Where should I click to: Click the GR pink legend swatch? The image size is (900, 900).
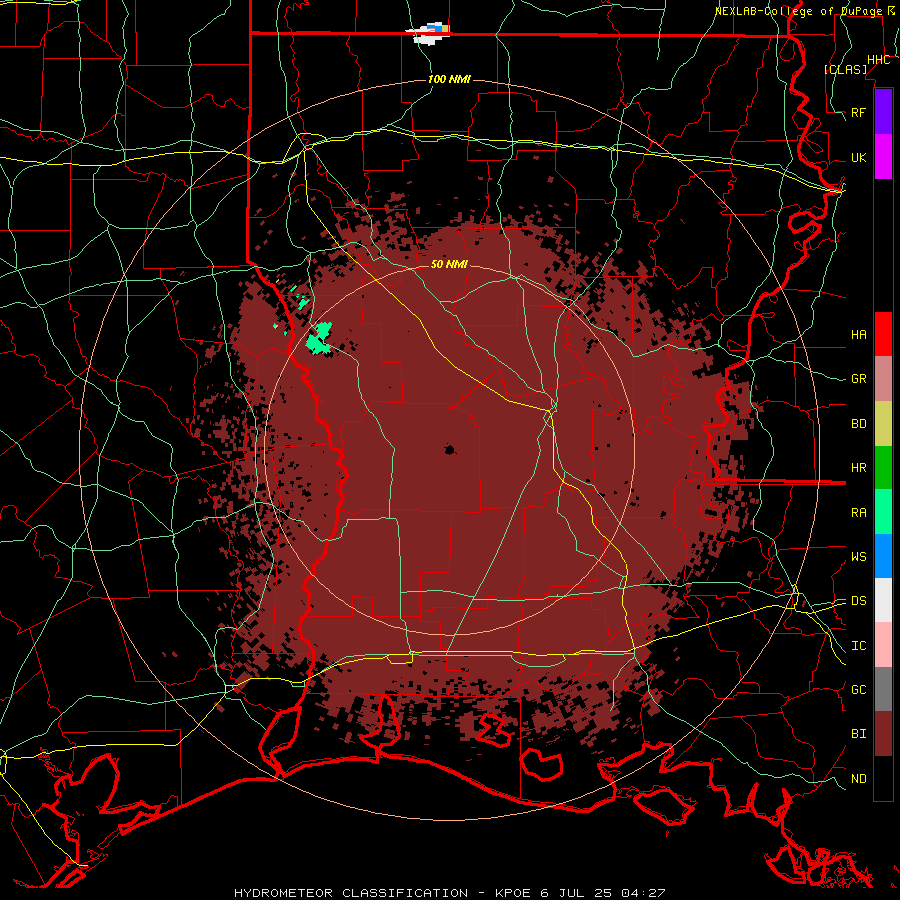(883, 378)
